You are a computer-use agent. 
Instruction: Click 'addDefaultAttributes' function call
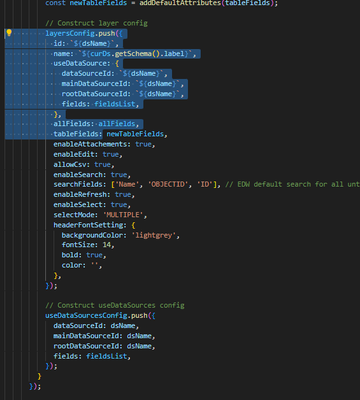tap(180, 3)
